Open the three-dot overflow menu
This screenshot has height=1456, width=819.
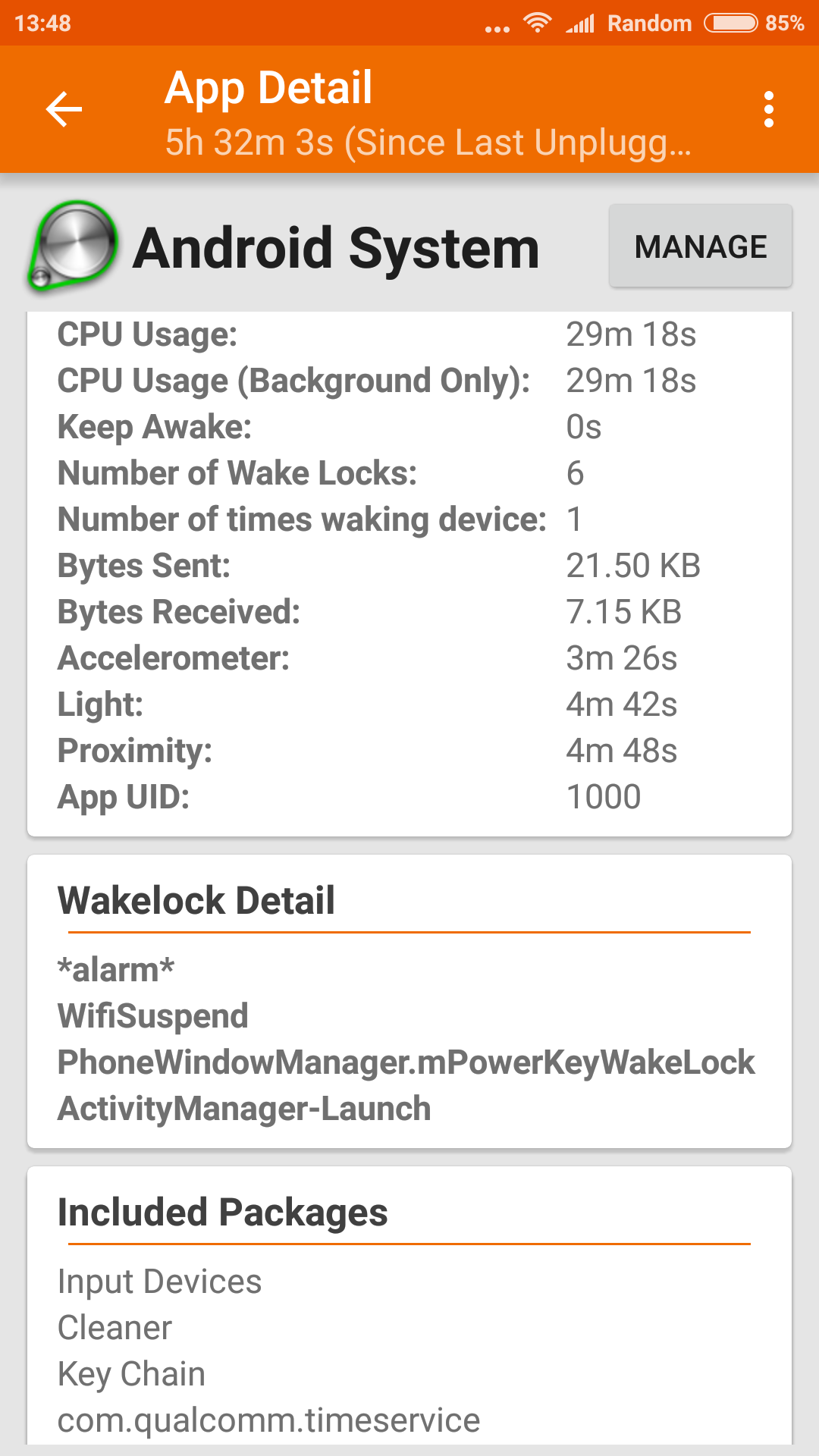[x=768, y=110]
